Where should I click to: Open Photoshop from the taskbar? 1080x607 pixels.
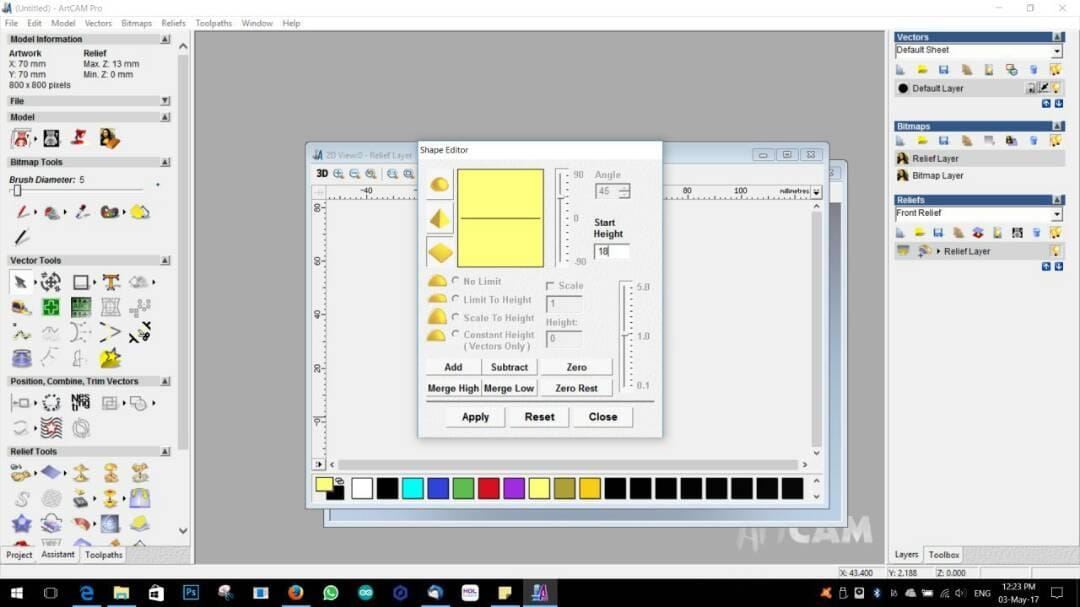(191, 593)
